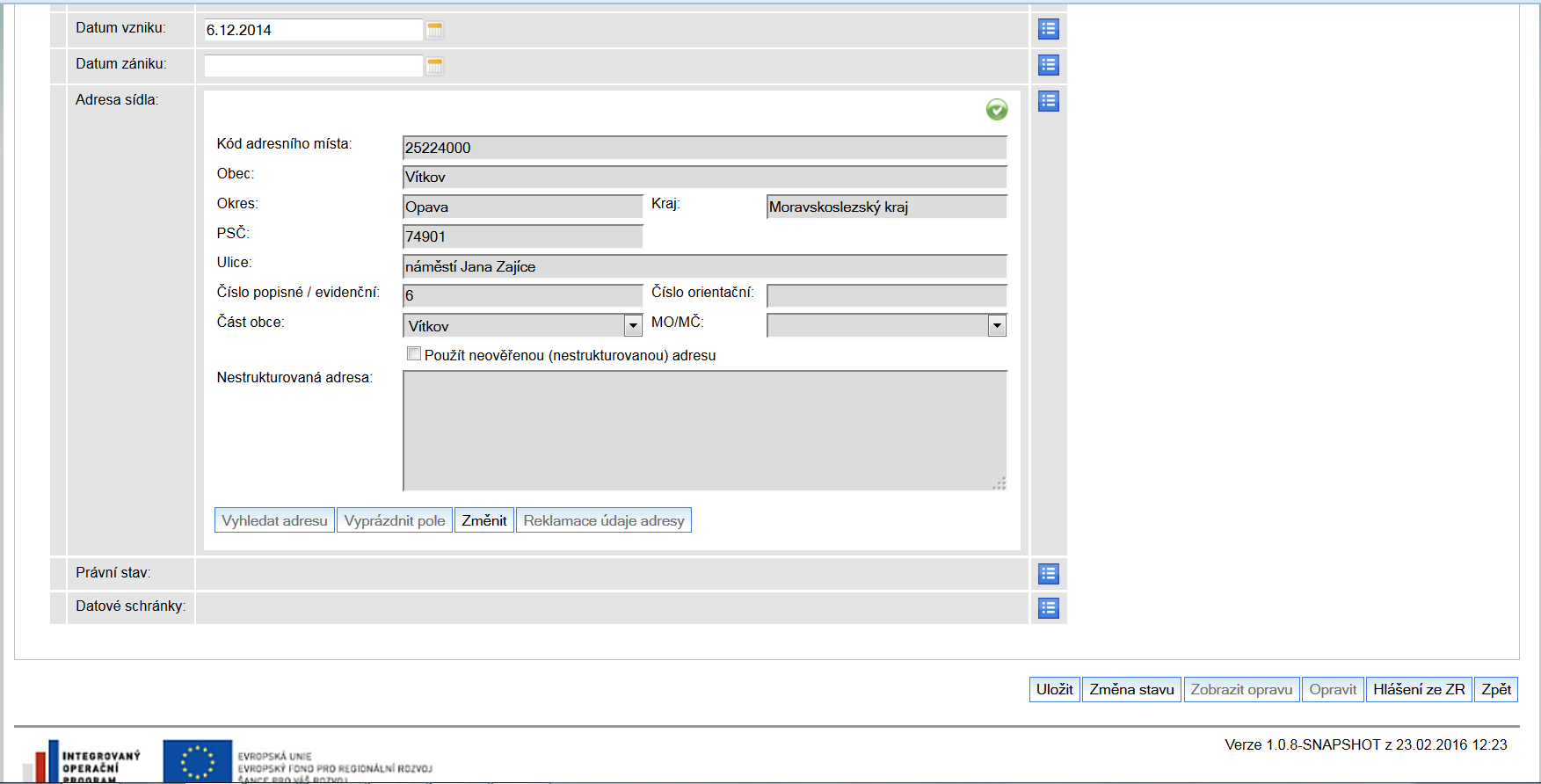1541x784 pixels.
Task: Click the Změnit button
Action: [484, 520]
